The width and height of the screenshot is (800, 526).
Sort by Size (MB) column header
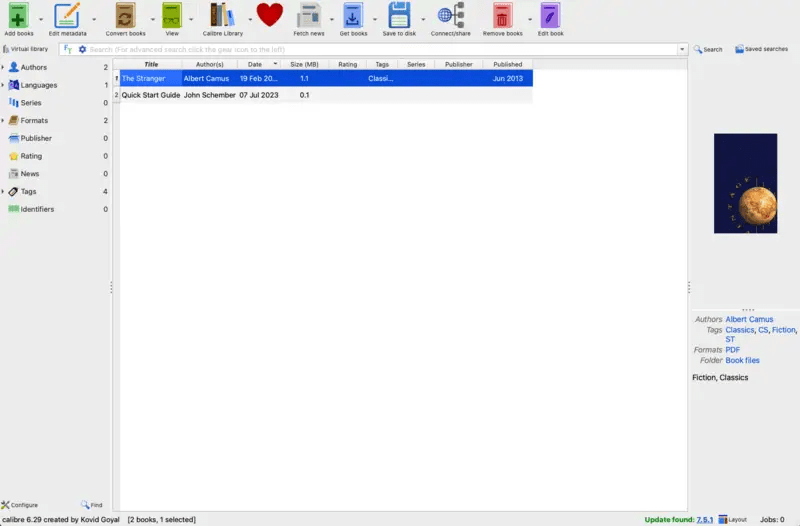pyautogui.click(x=304, y=64)
